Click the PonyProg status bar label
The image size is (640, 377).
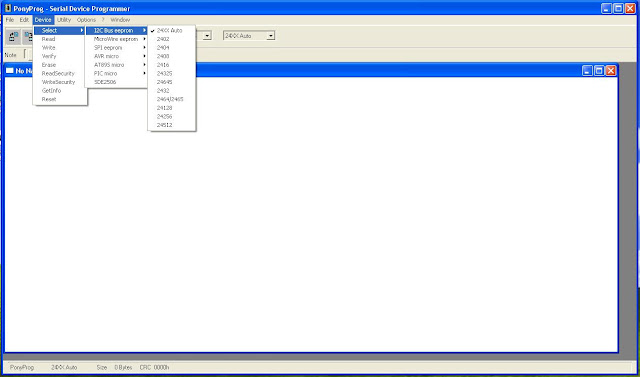pyautogui.click(x=22, y=367)
